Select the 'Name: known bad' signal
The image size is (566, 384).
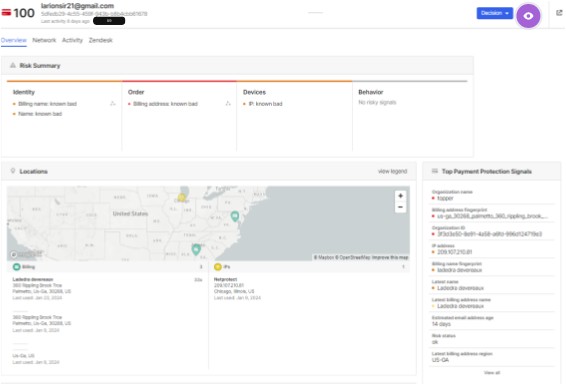(40, 114)
